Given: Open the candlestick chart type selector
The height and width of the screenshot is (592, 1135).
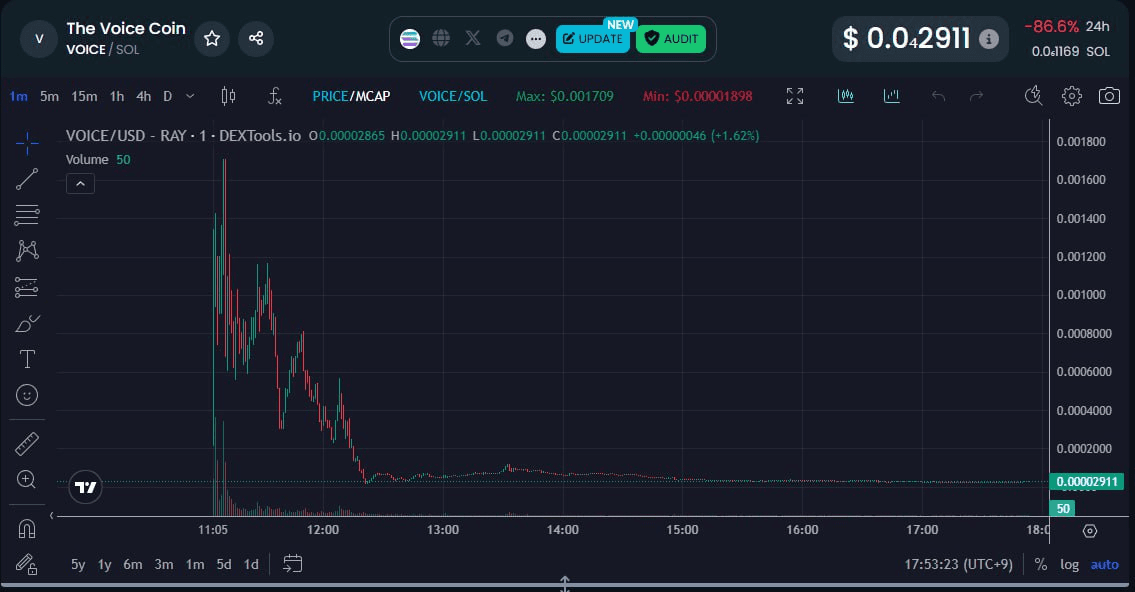Looking at the screenshot, I should (x=228, y=96).
